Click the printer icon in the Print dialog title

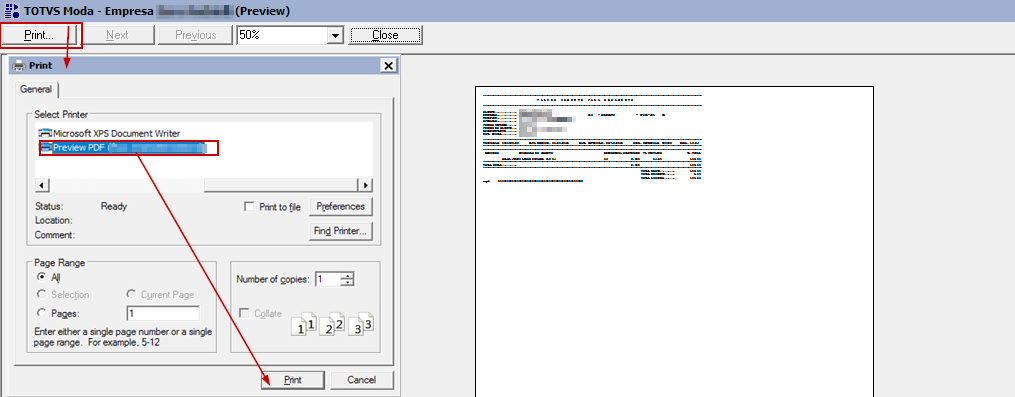tap(19, 65)
